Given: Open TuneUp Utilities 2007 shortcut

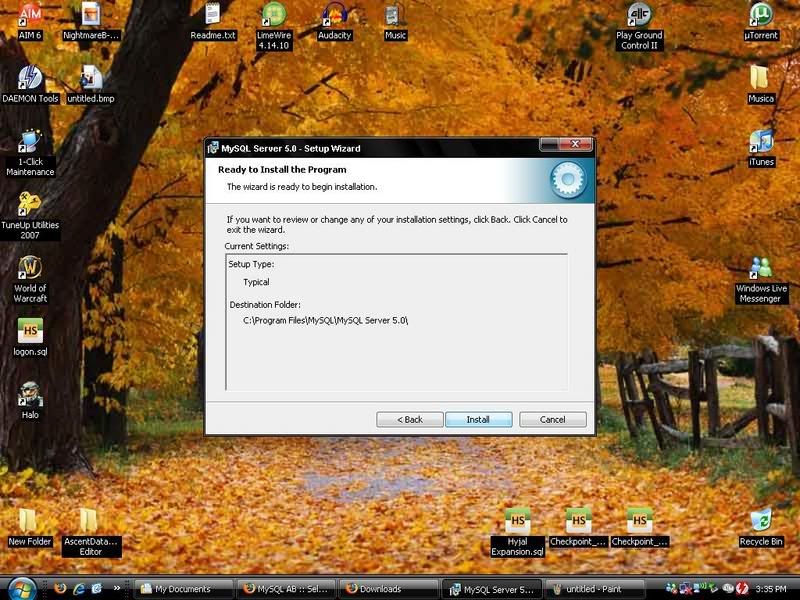Looking at the screenshot, I should coord(30,216).
